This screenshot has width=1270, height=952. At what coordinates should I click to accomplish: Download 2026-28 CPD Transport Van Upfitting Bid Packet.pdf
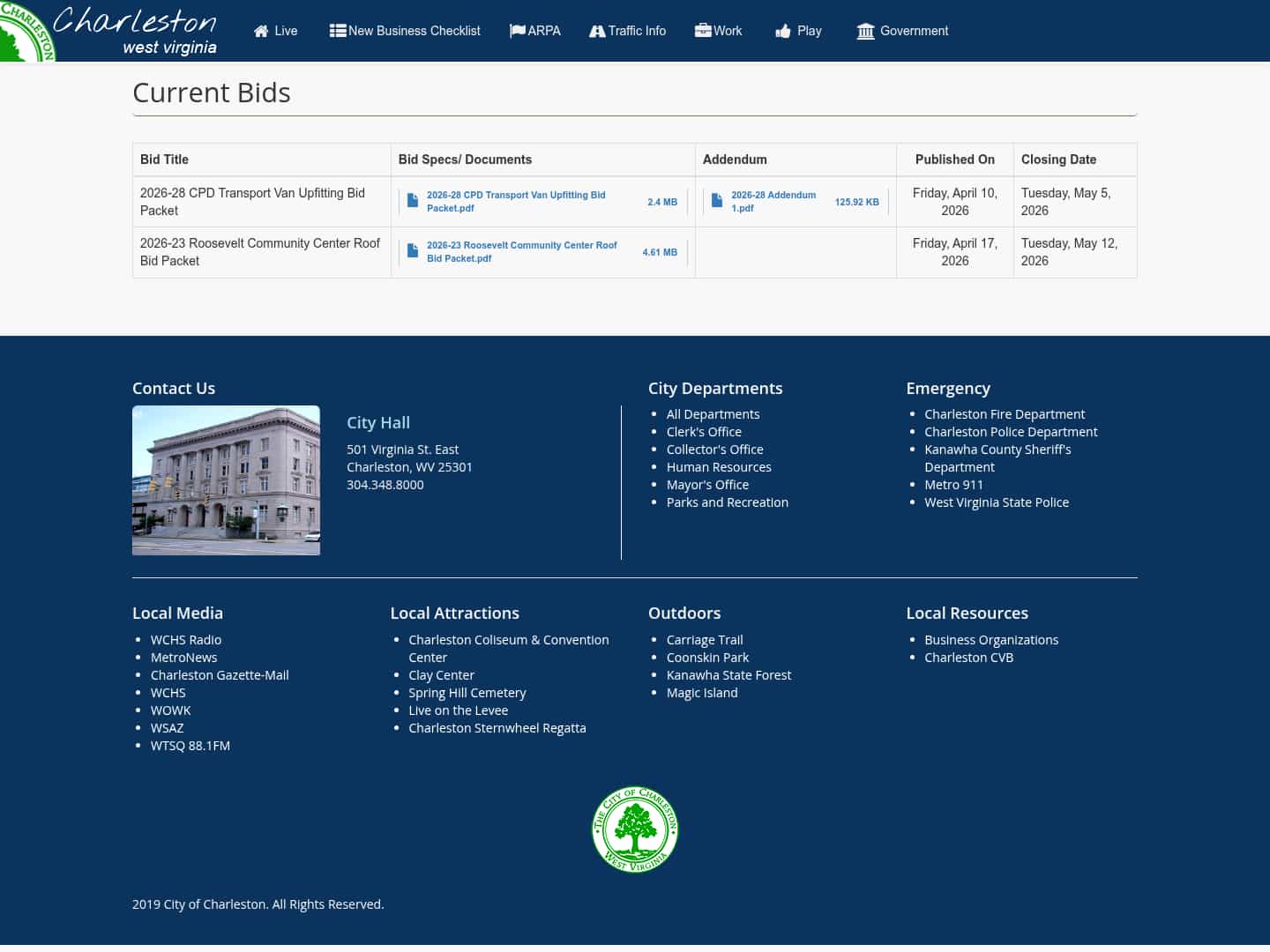coord(516,202)
